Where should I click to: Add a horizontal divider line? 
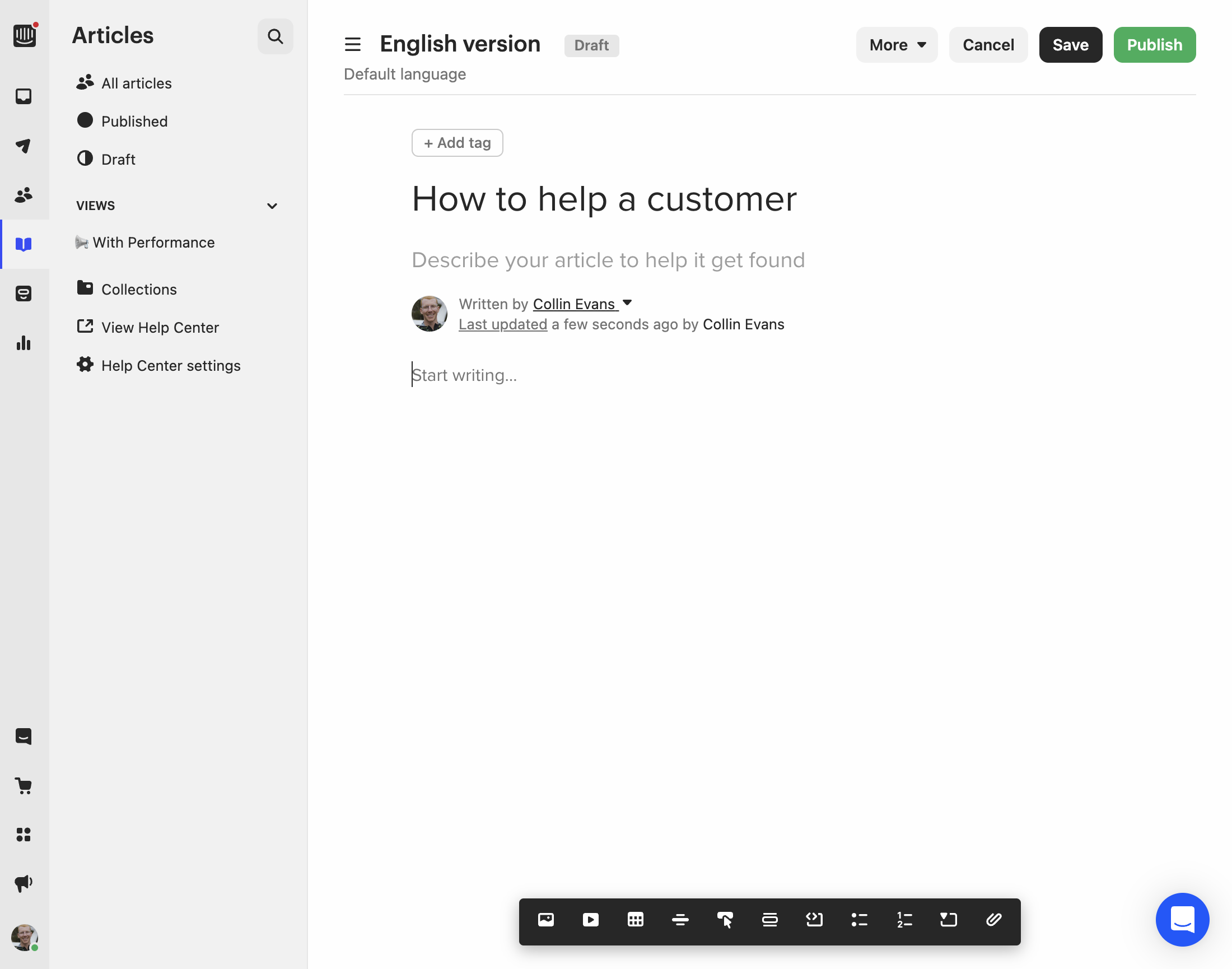(x=680, y=920)
